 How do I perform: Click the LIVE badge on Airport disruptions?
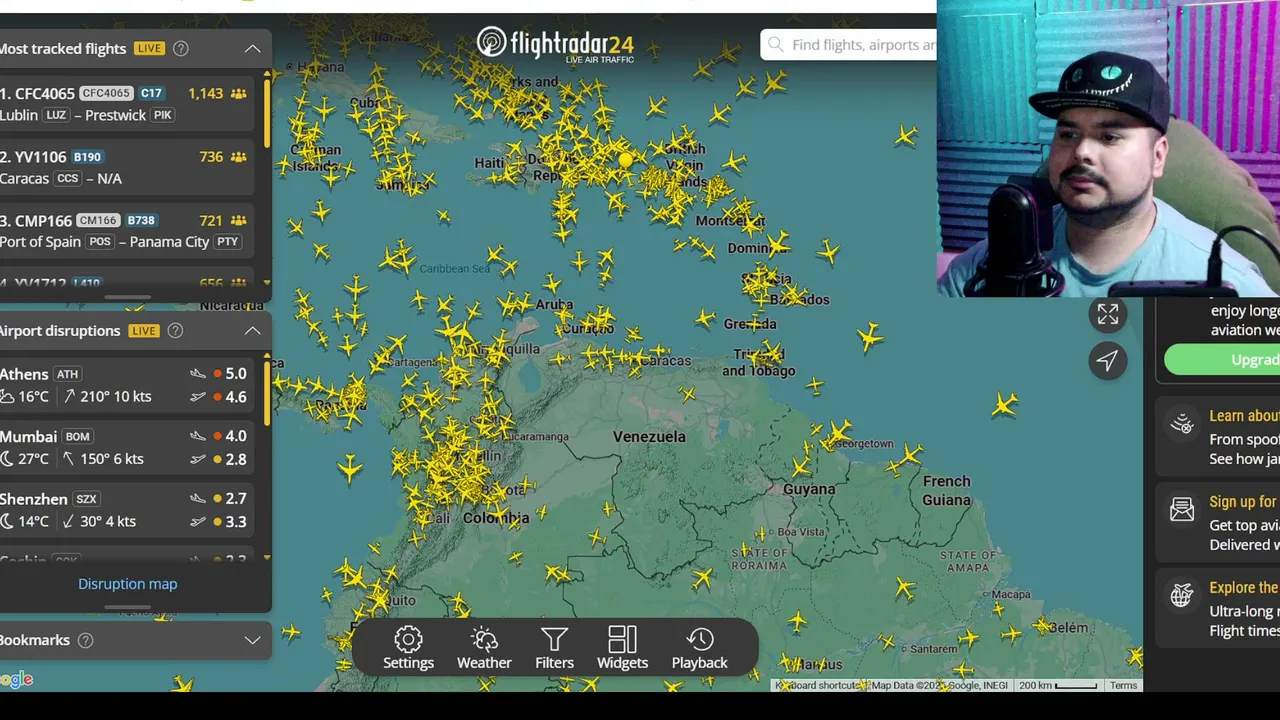[143, 330]
